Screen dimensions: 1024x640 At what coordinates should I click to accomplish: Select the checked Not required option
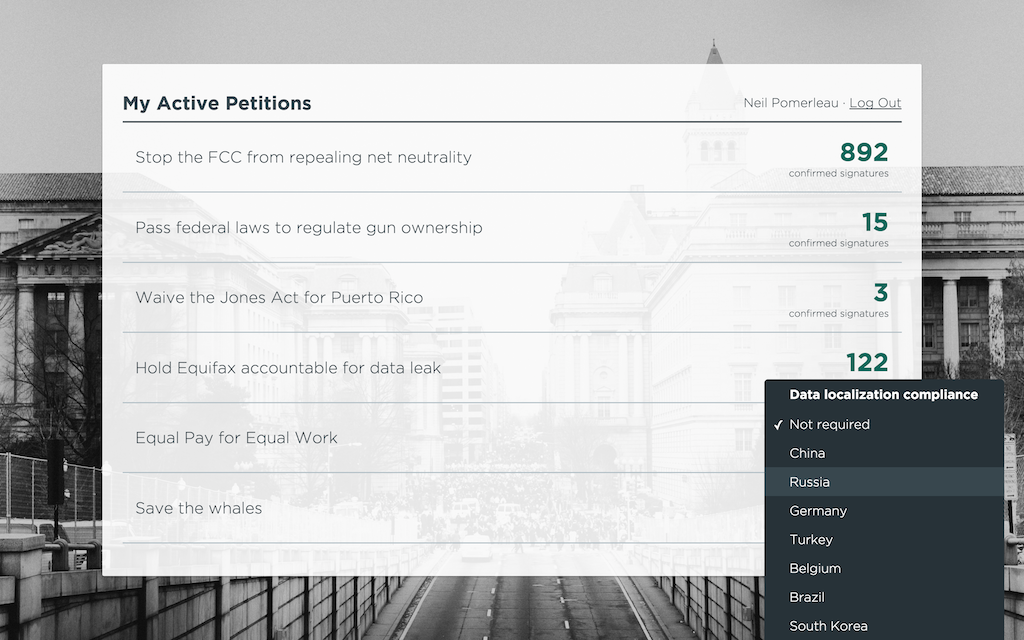click(x=884, y=424)
